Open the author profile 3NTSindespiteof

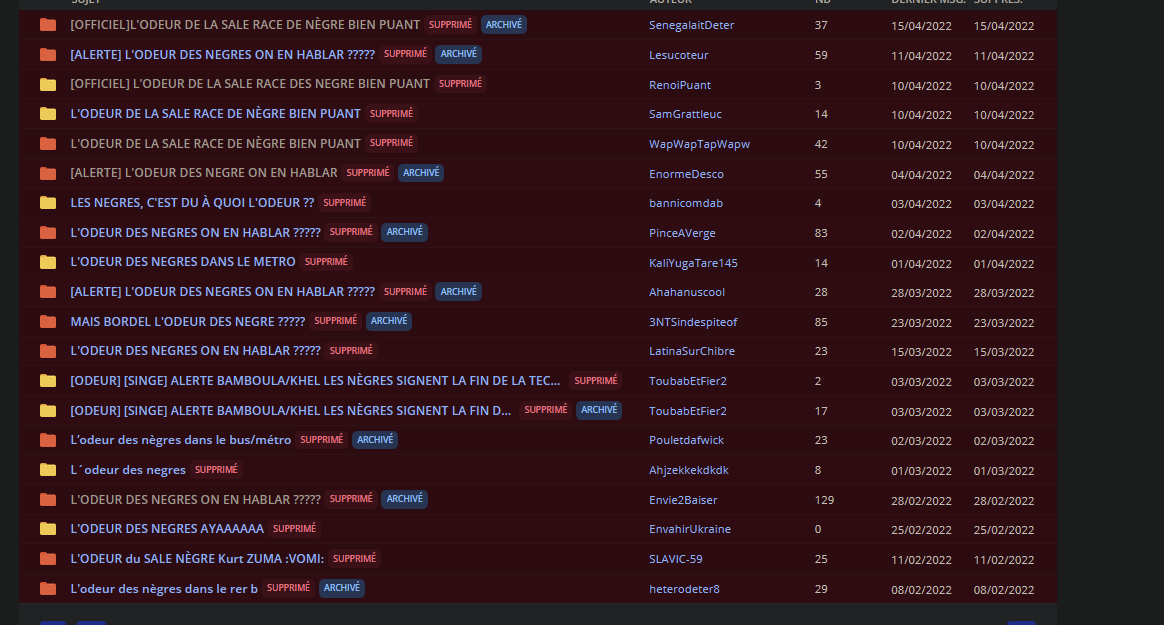pos(693,322)
